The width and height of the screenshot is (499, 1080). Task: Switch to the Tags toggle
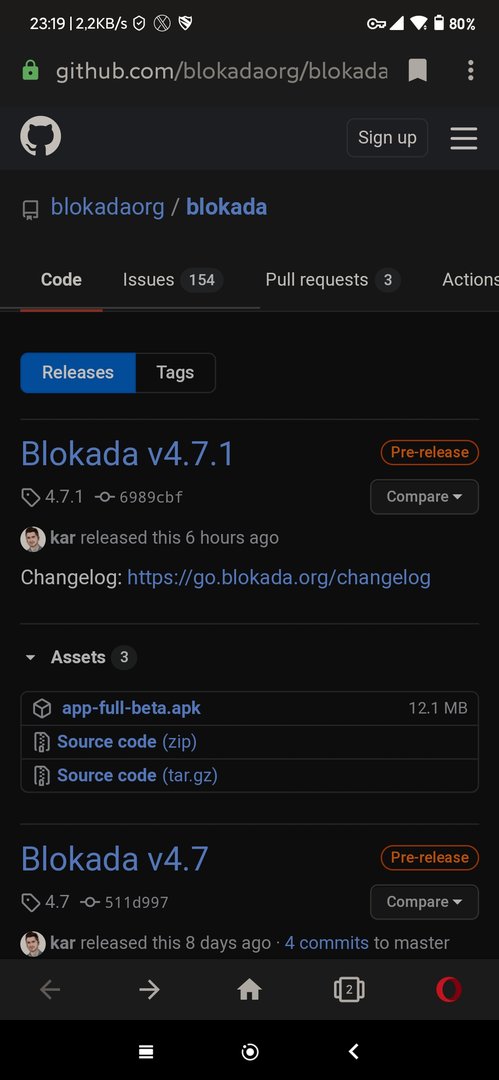coord(175,373)
